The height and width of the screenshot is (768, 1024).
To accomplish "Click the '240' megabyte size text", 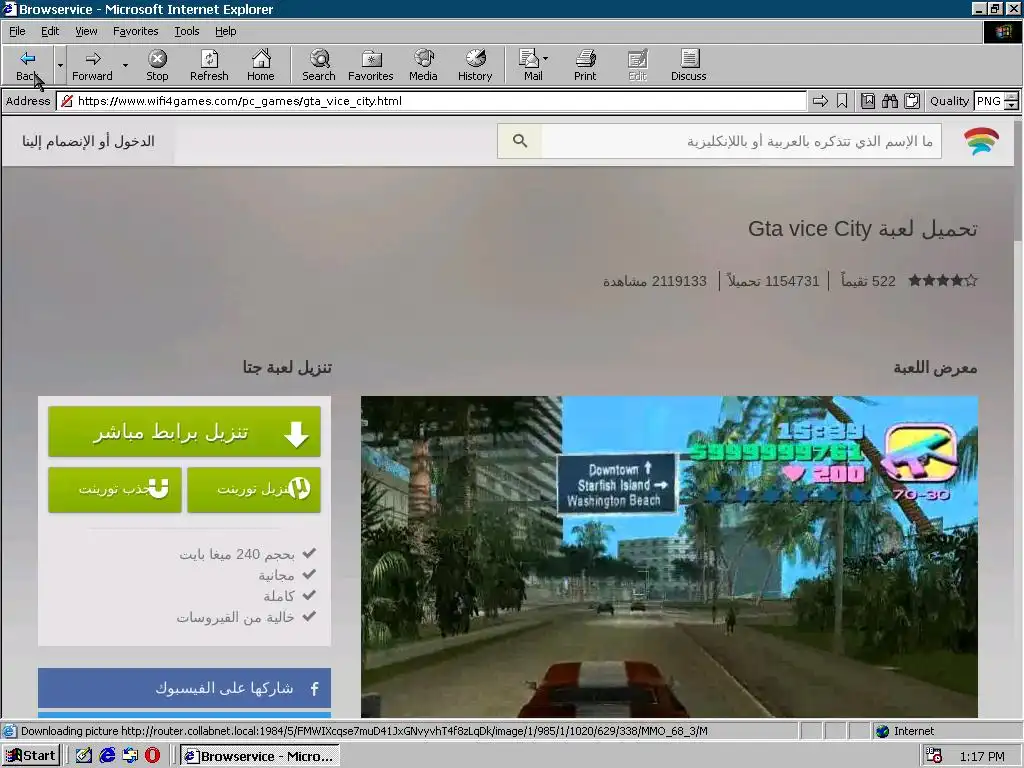I will point(248,554).
